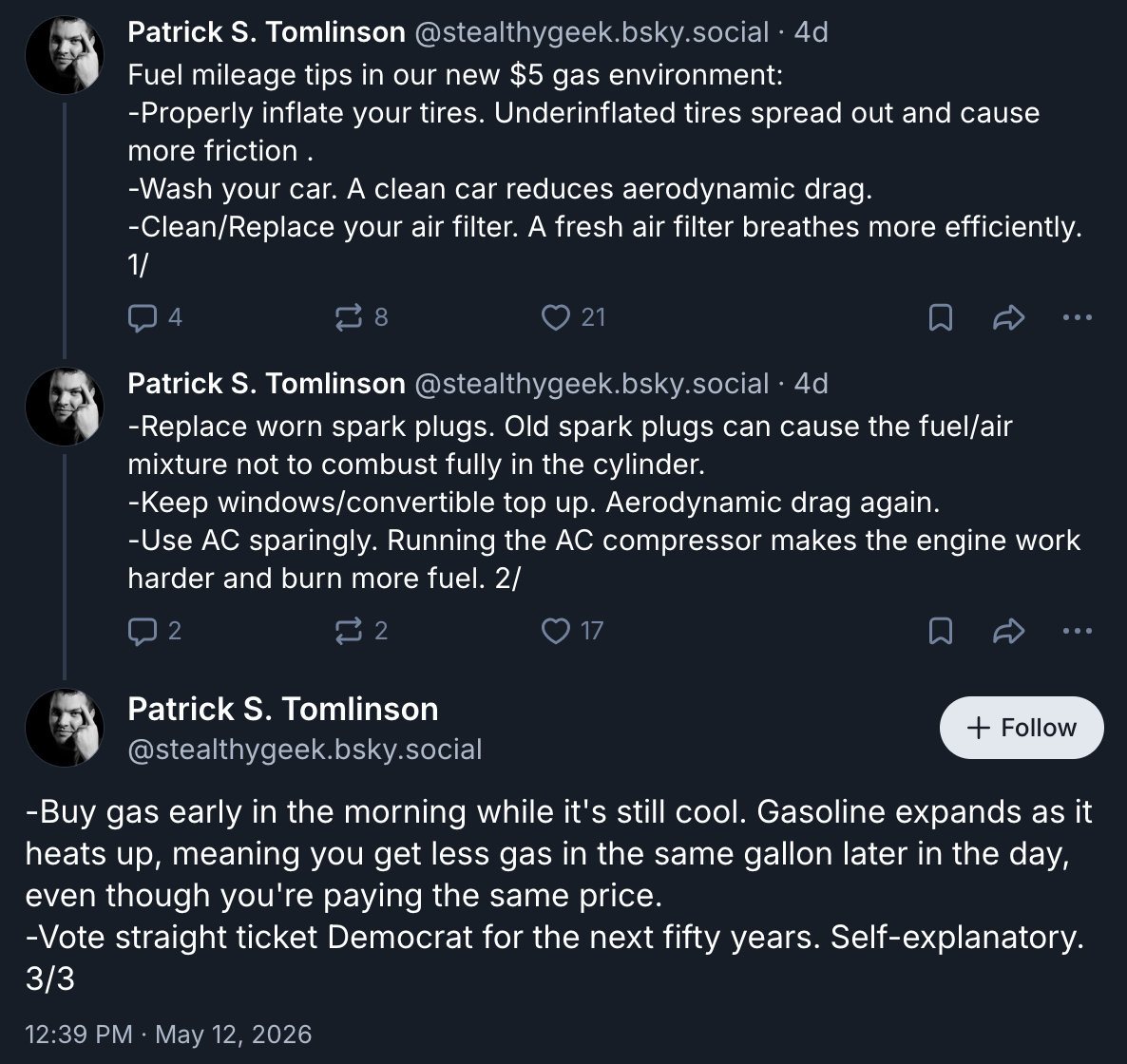The height and width of the screenshot is (1064, 1127).
Task: Like the first post with 21 likes
Action: (573, 317)
